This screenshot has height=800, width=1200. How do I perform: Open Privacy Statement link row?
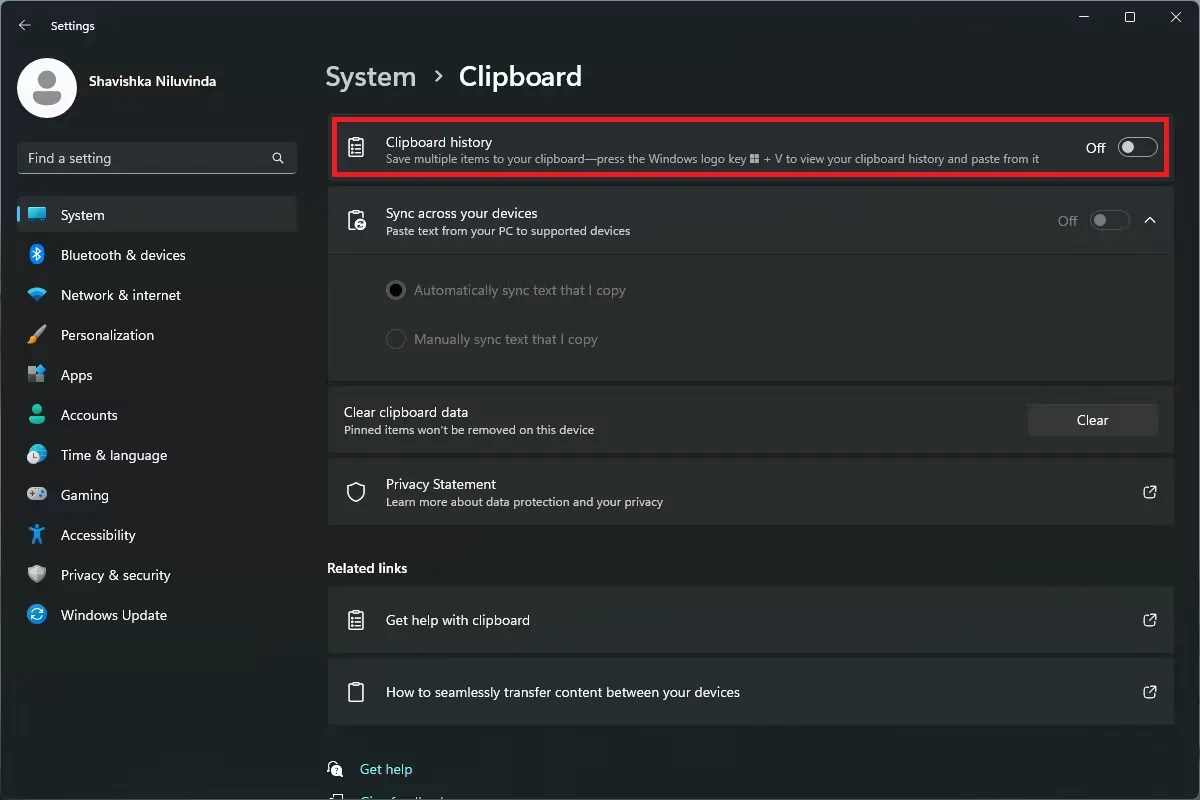[750, 492]
